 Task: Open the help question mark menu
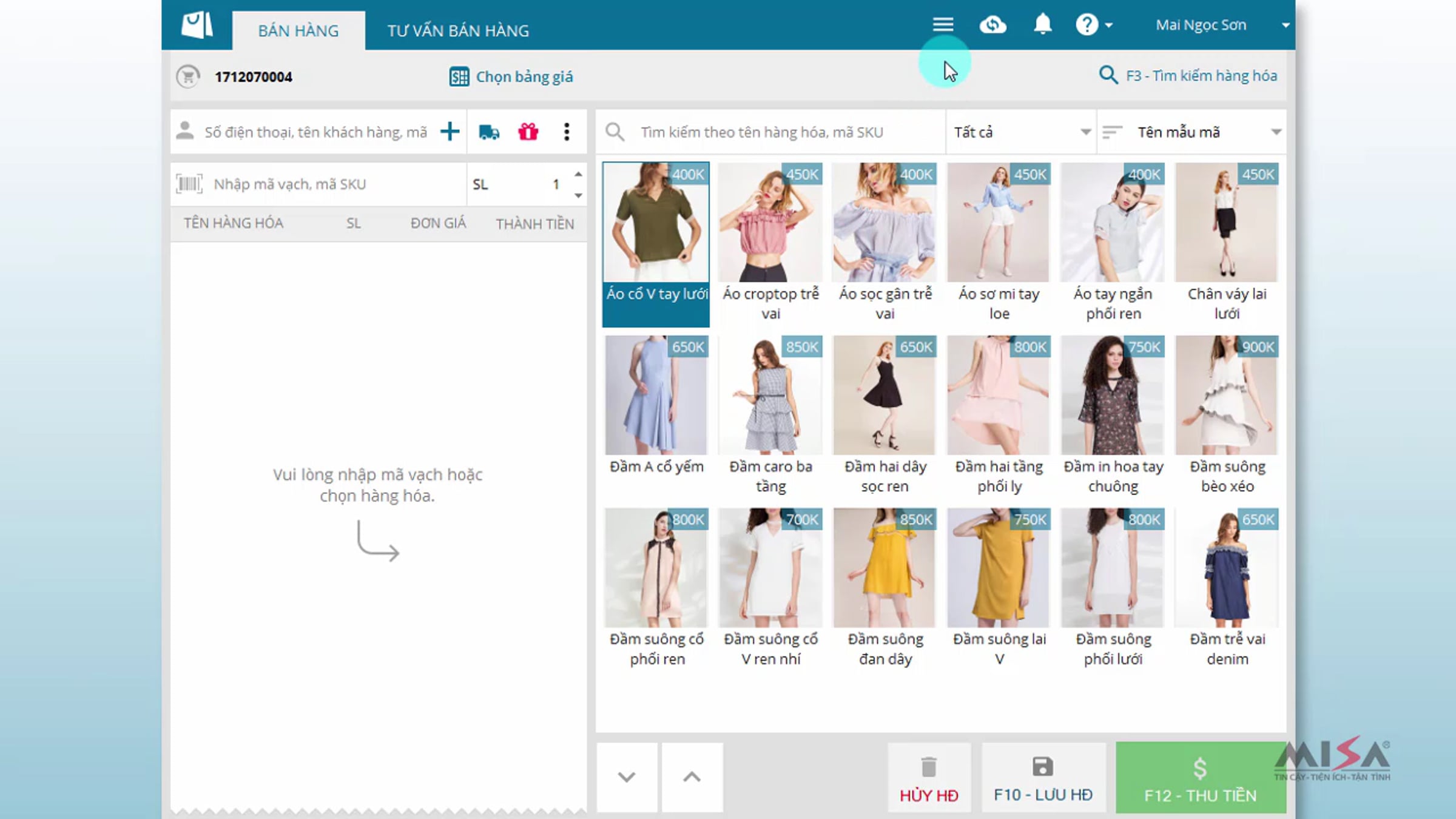[1094, 25]
